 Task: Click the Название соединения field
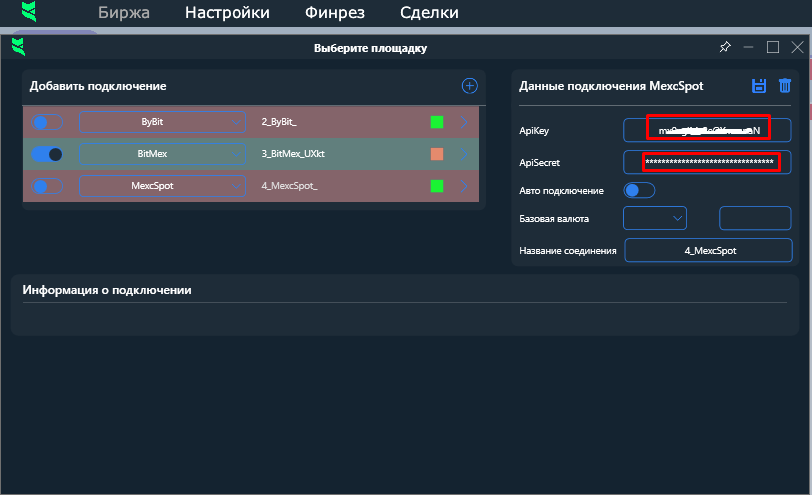(x=708, y=250)
